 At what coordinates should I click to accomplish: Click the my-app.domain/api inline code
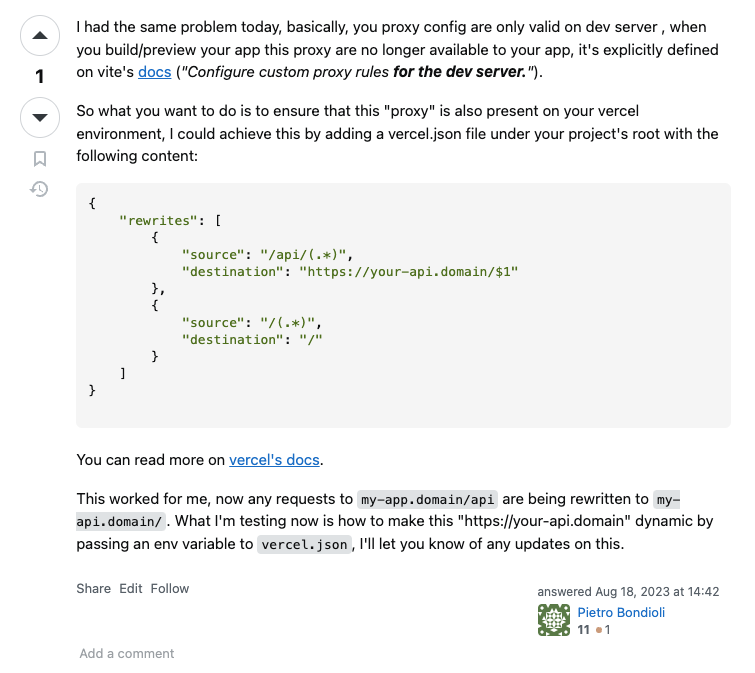tap(428, 499)
